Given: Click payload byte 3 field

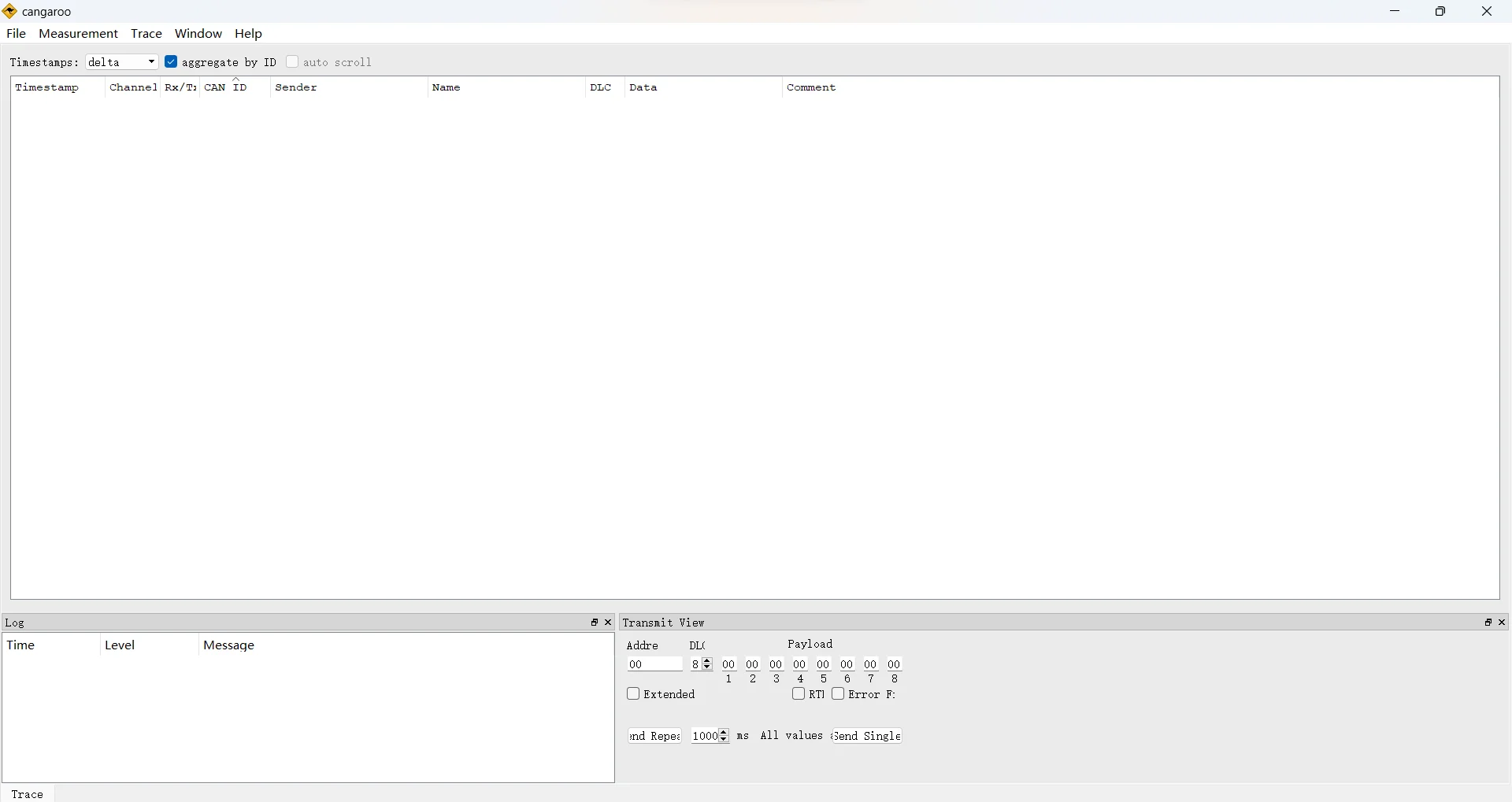Looking at the screenshot, I should tap(776, 664).
